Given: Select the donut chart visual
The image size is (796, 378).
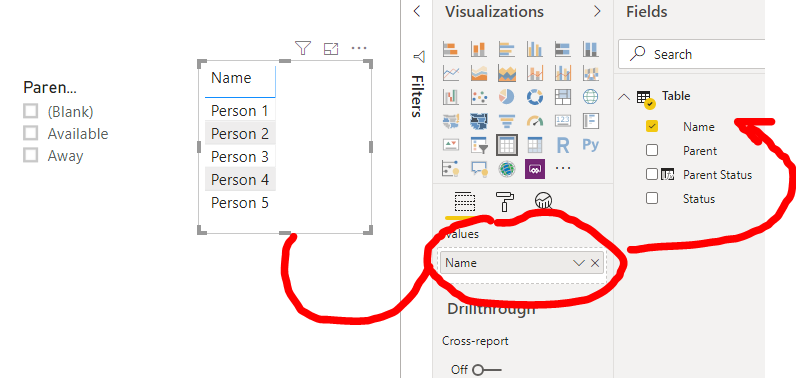Looking at the screenshot, I should [535, 96].
